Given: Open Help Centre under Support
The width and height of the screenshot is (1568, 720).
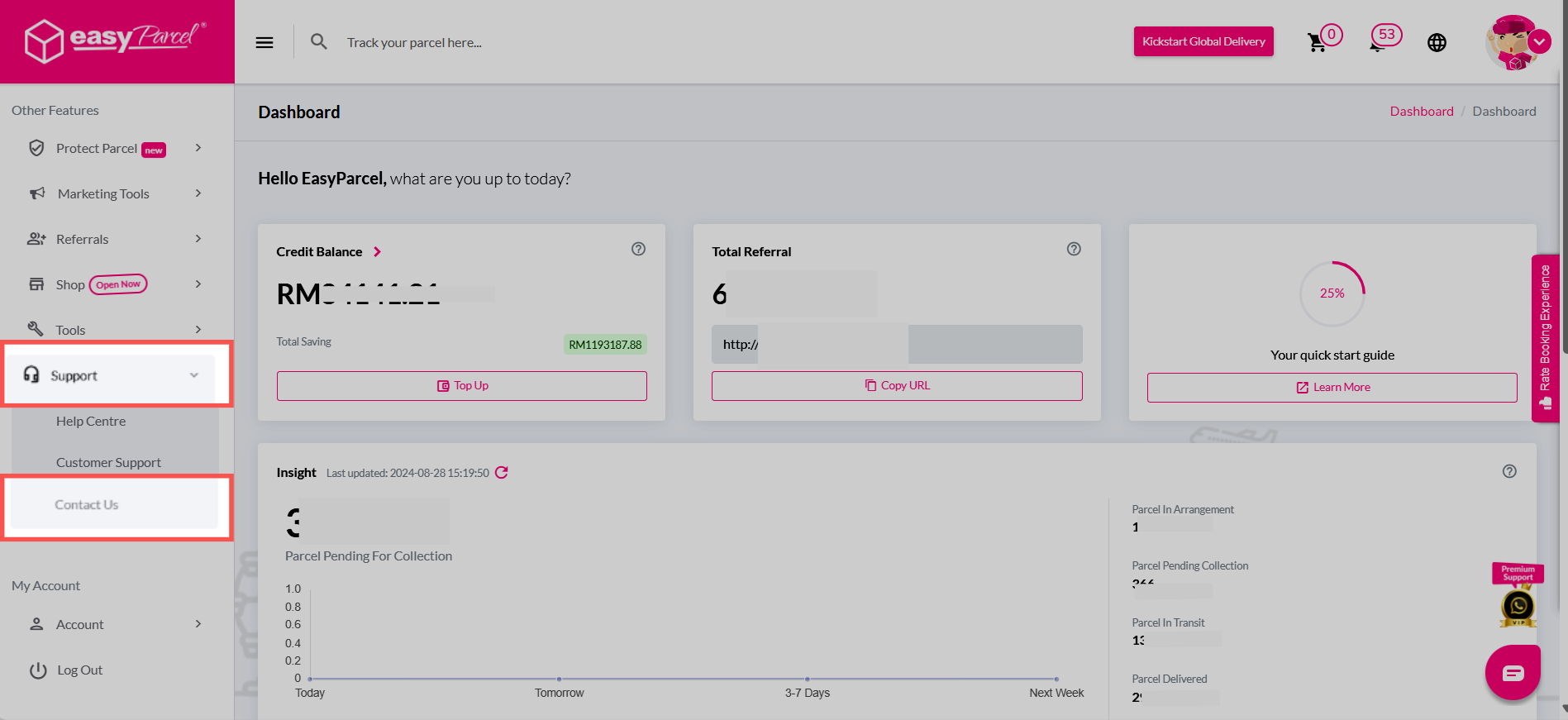Looking at the screenshot, I should (91, 421).
